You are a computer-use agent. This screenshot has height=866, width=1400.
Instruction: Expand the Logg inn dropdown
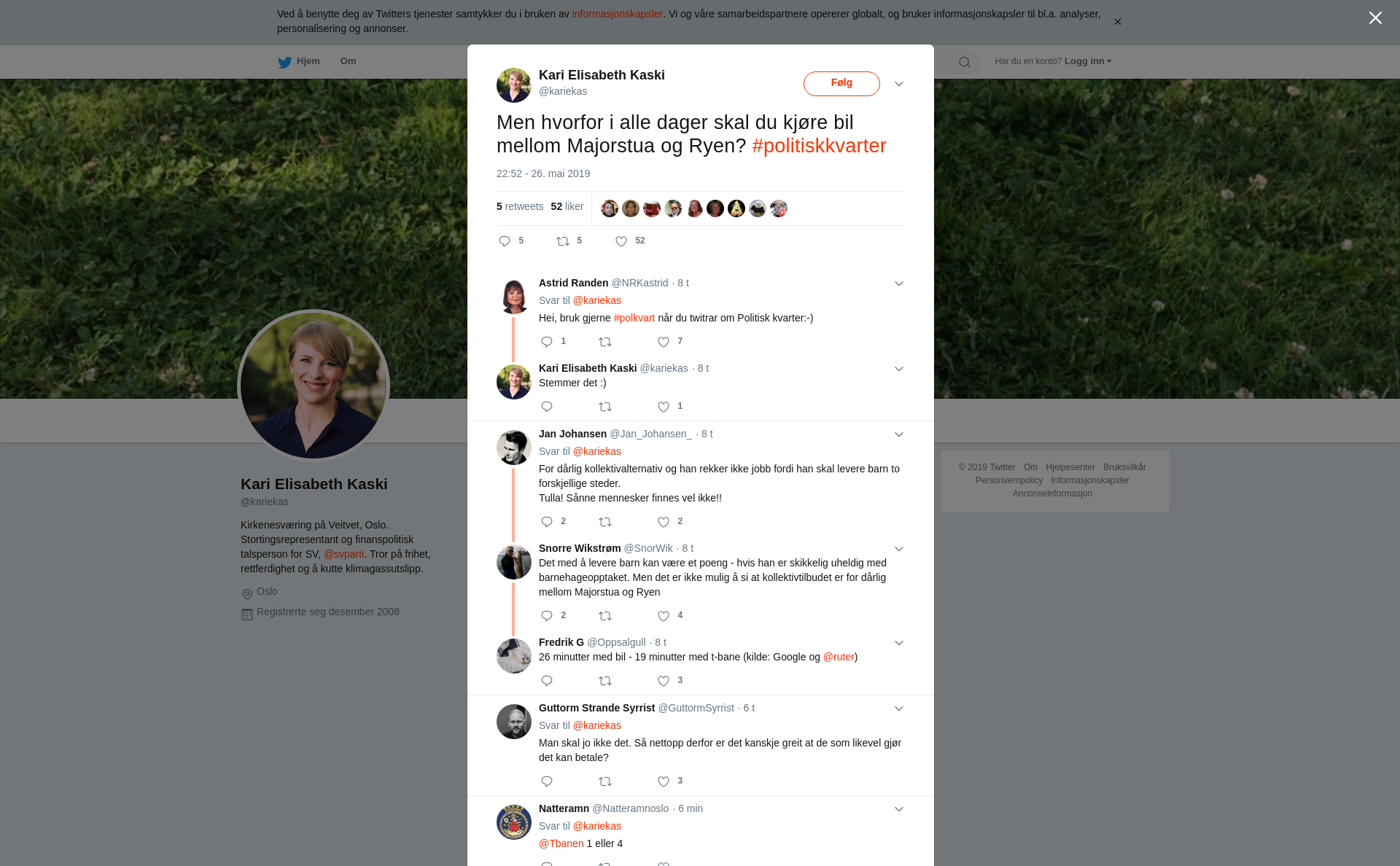pos(1088,61)
